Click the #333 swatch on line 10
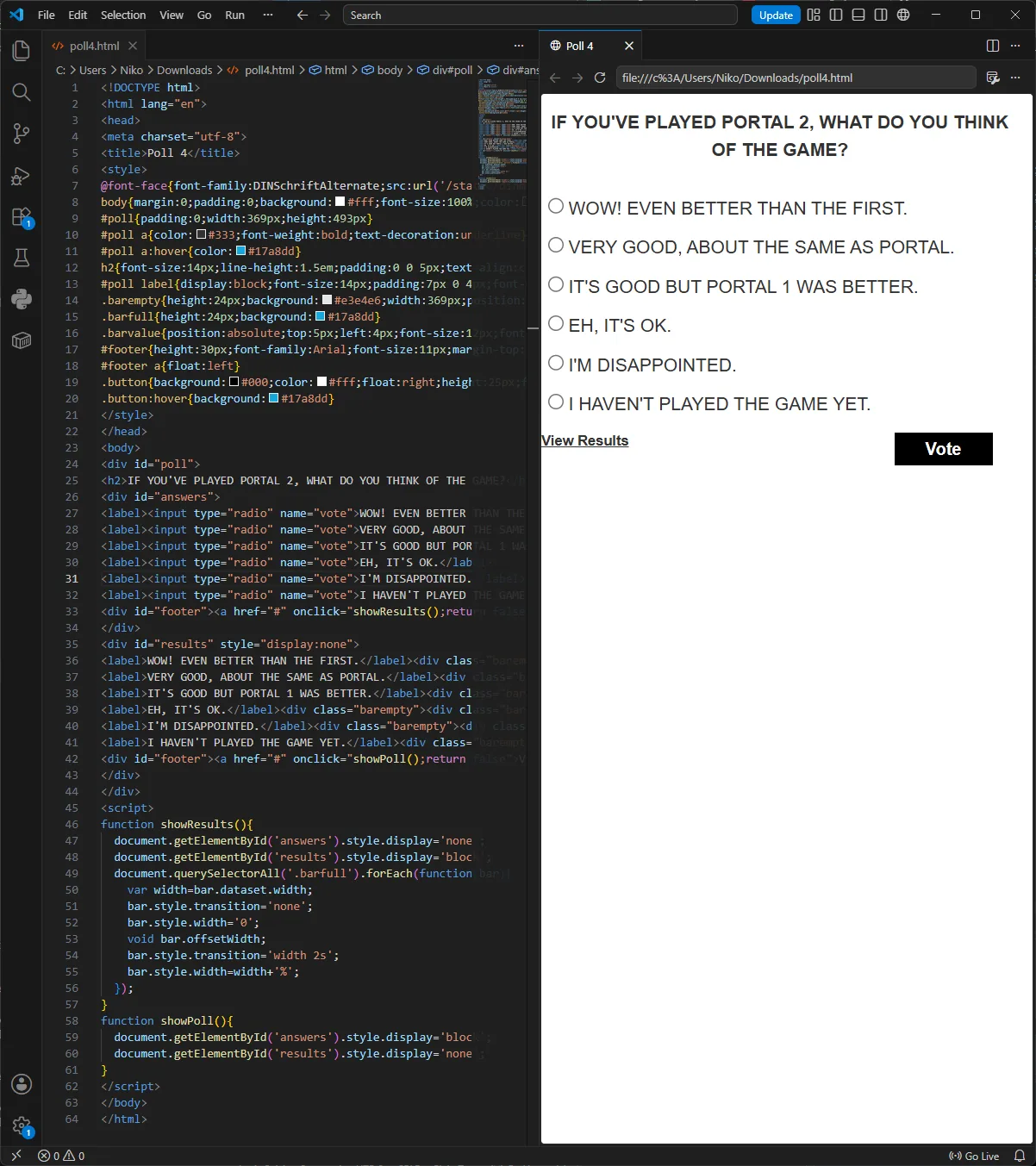Image resolution: width=1036 pixels, height=1166 pixels. tap(202, 234)
